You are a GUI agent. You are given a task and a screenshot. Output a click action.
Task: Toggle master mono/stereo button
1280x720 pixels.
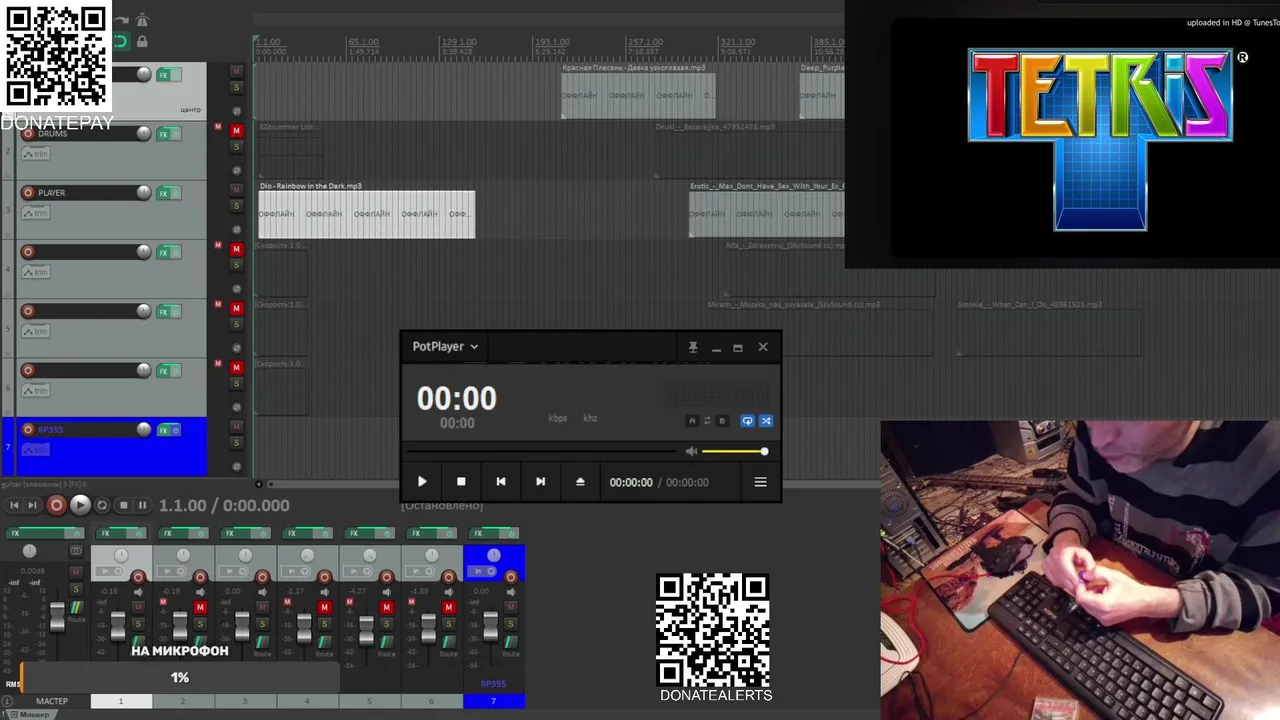(76, 551)
